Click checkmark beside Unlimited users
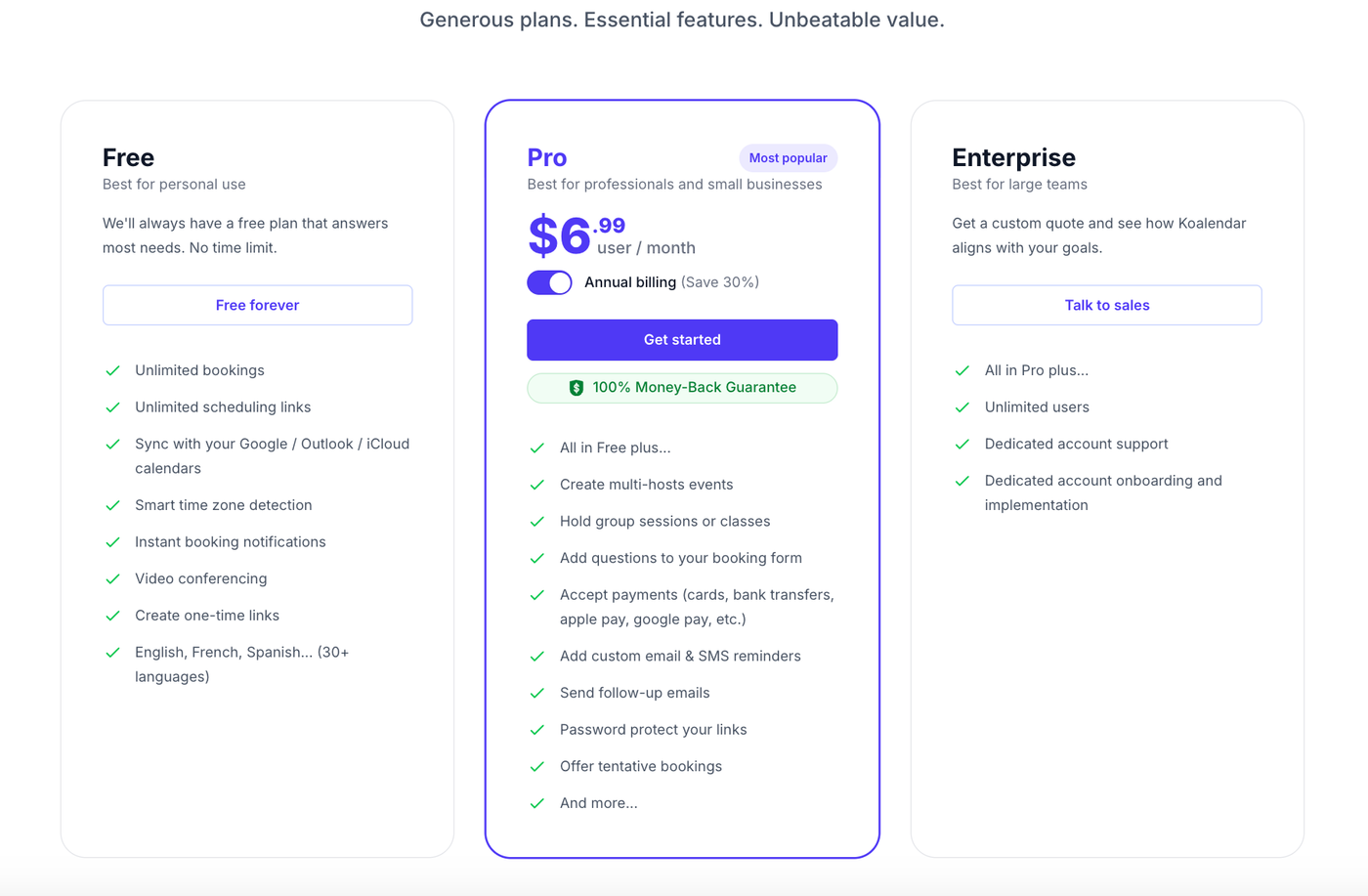The height and width of the screenshot is (896, 1368). click(962, 407)
